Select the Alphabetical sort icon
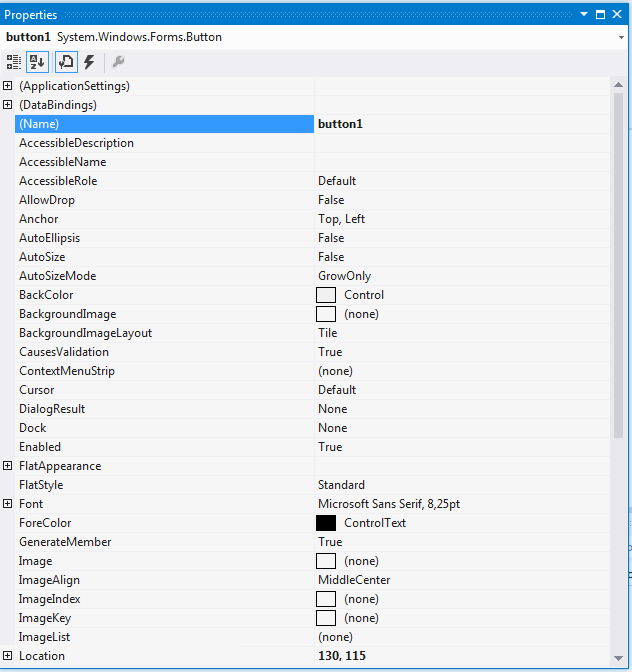 click(x=37, y=62)
